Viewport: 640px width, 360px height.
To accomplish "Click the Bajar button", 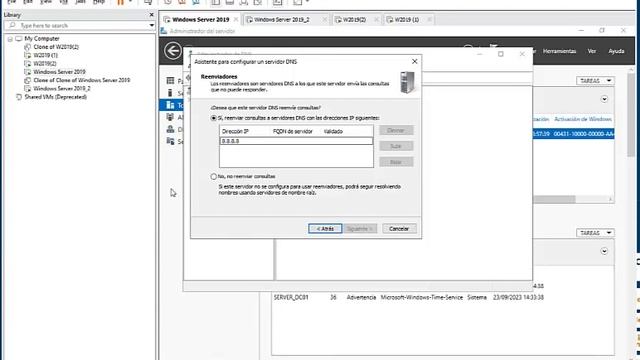I will [396, 162].
